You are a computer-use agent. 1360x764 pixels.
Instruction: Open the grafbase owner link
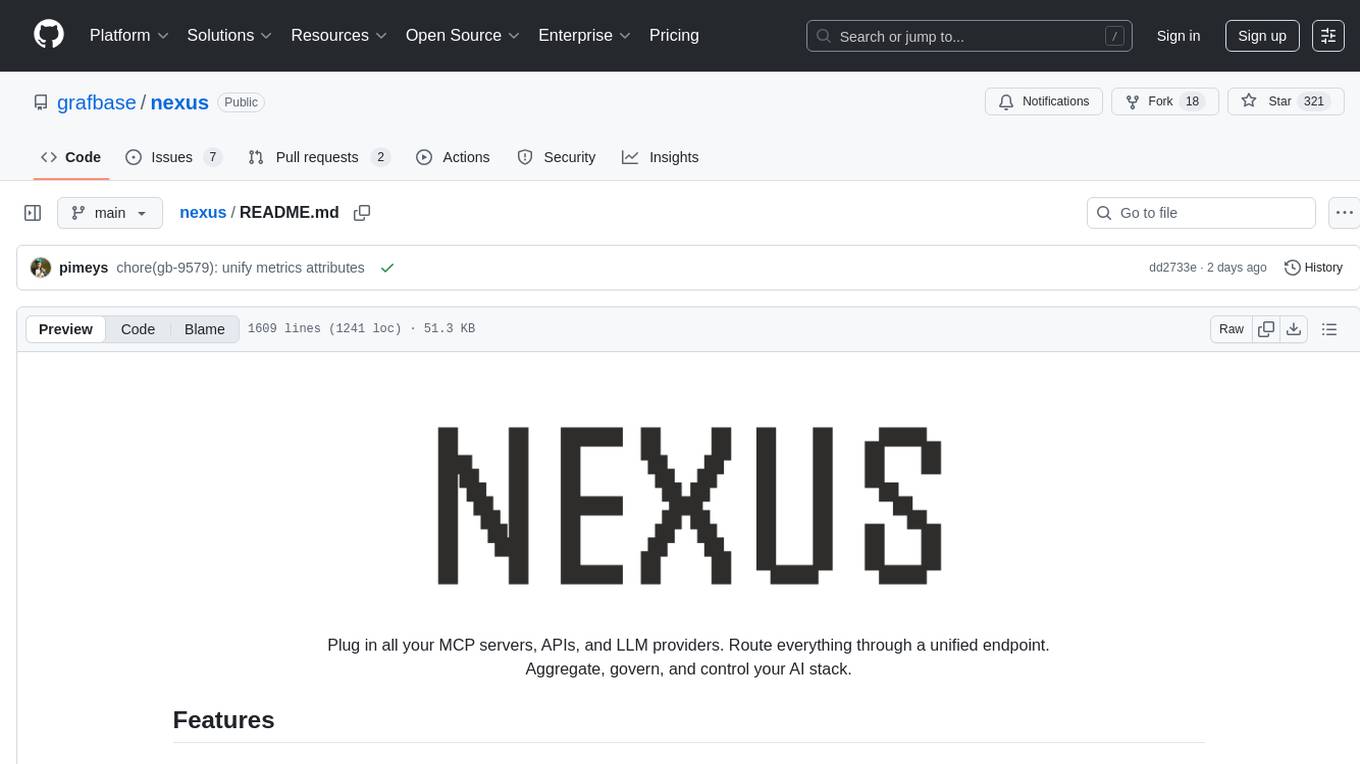click(x=97, y=102)
